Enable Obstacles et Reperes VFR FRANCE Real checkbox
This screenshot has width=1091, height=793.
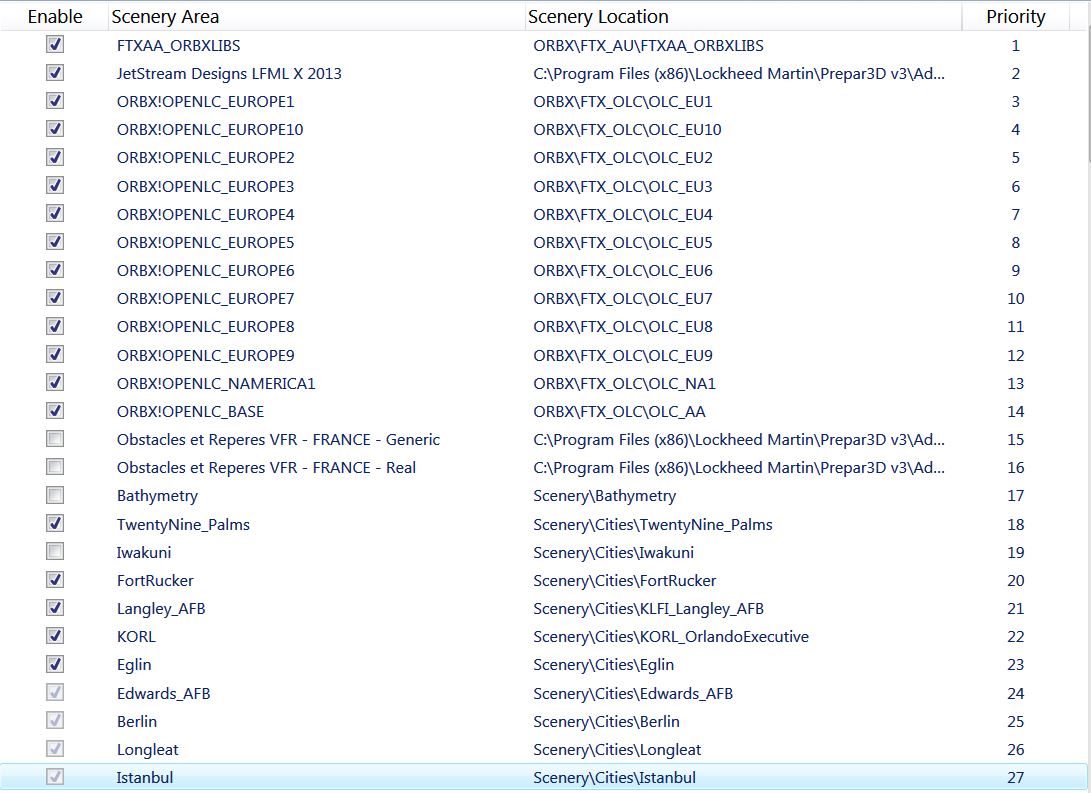coord(55,466)
